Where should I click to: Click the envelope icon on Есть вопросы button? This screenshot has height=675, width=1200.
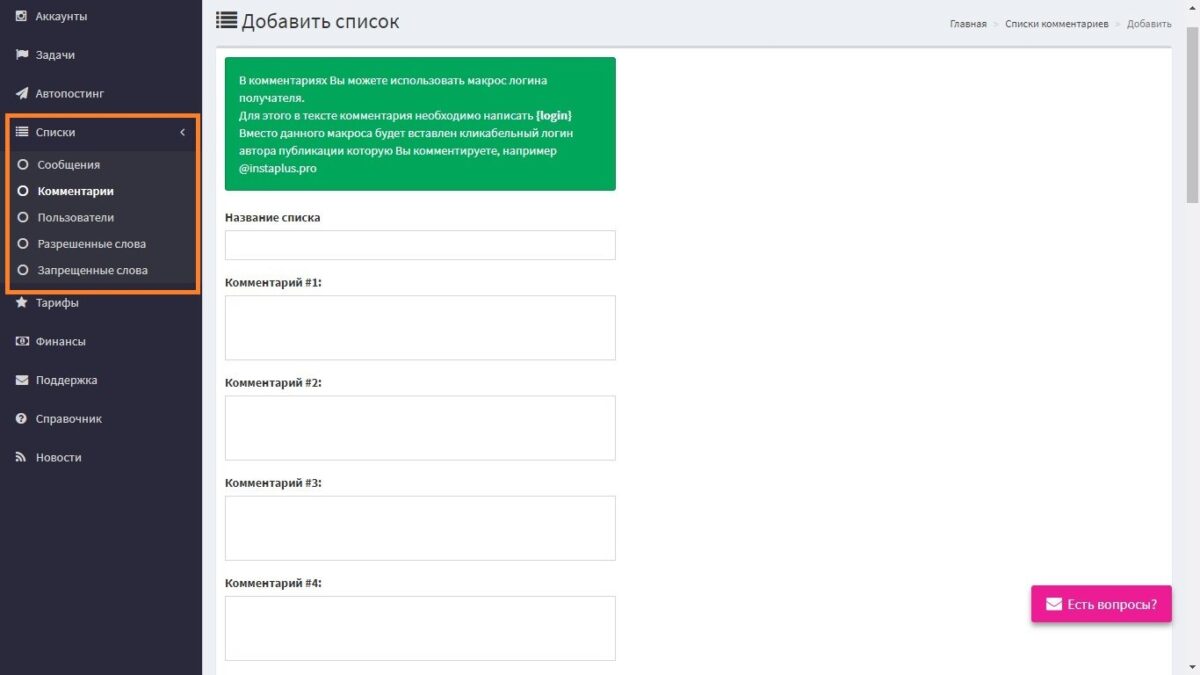(x=1054, y=604)
